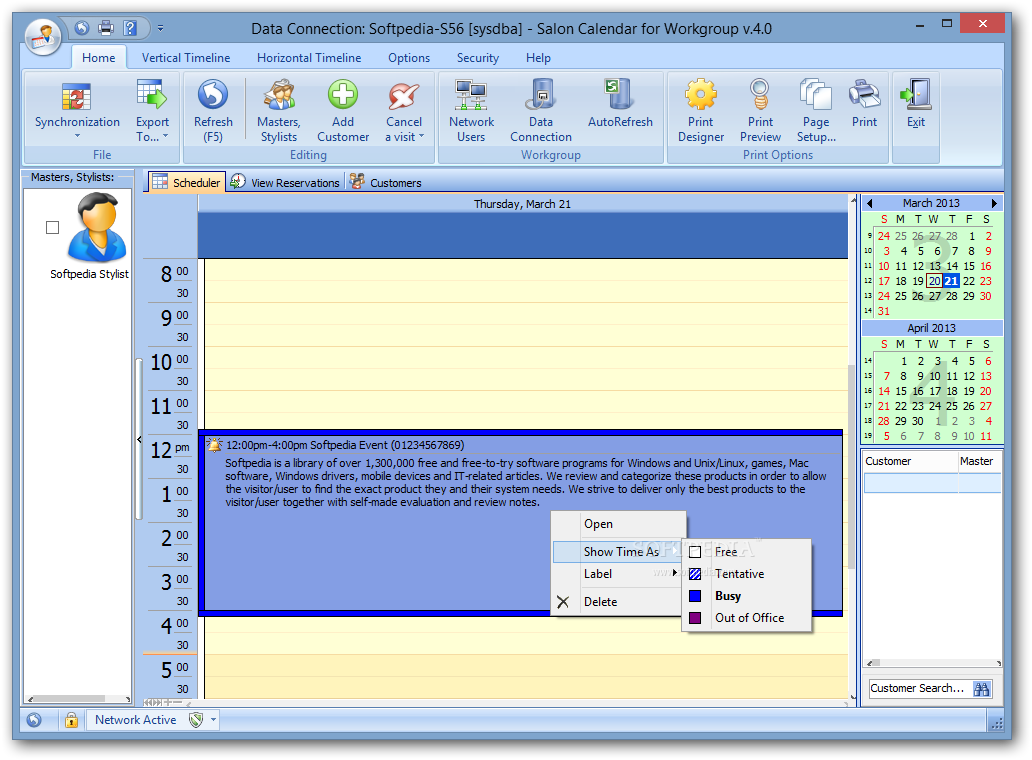Click quick access refresh icon
Viewport: 1032px width, 760px height.
[82, 28]
